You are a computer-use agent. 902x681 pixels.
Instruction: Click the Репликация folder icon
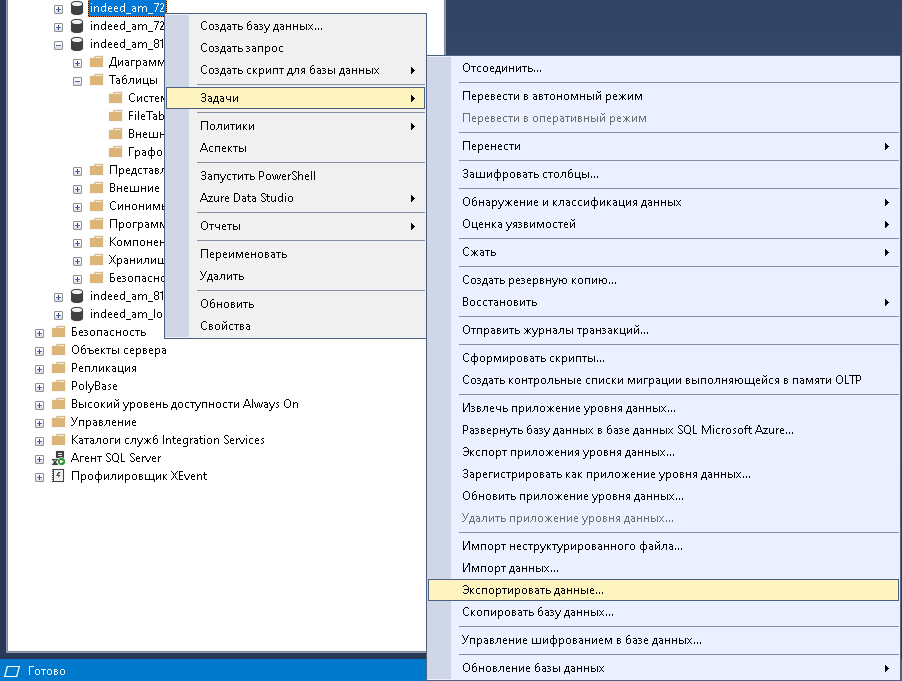[x=58, y=368]
